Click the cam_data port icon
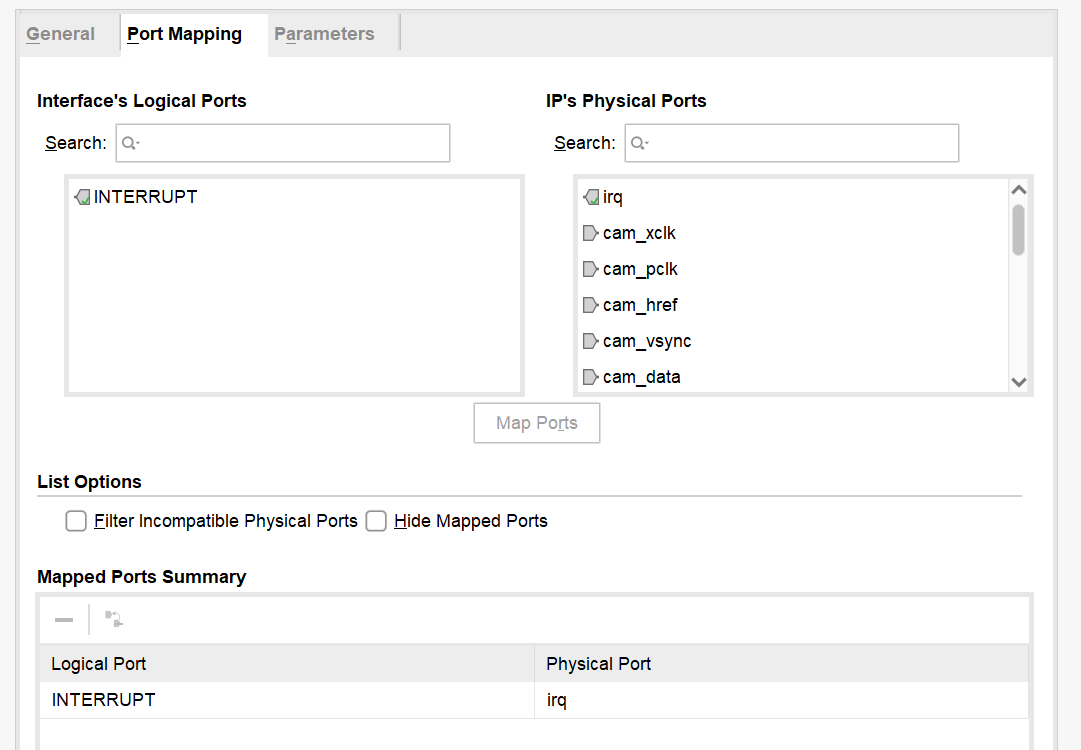1081x750 pixels. [591, 377]
